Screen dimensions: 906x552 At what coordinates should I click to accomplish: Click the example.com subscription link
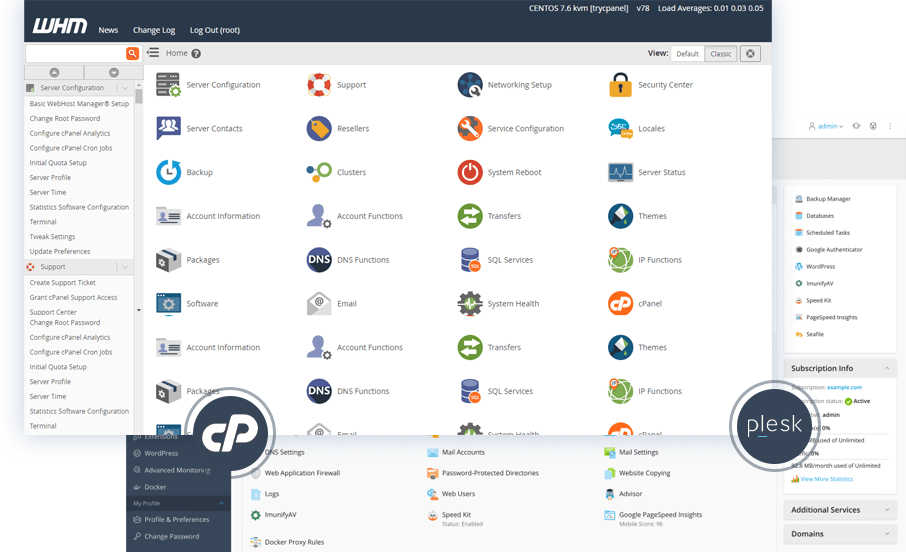[844, 387]
